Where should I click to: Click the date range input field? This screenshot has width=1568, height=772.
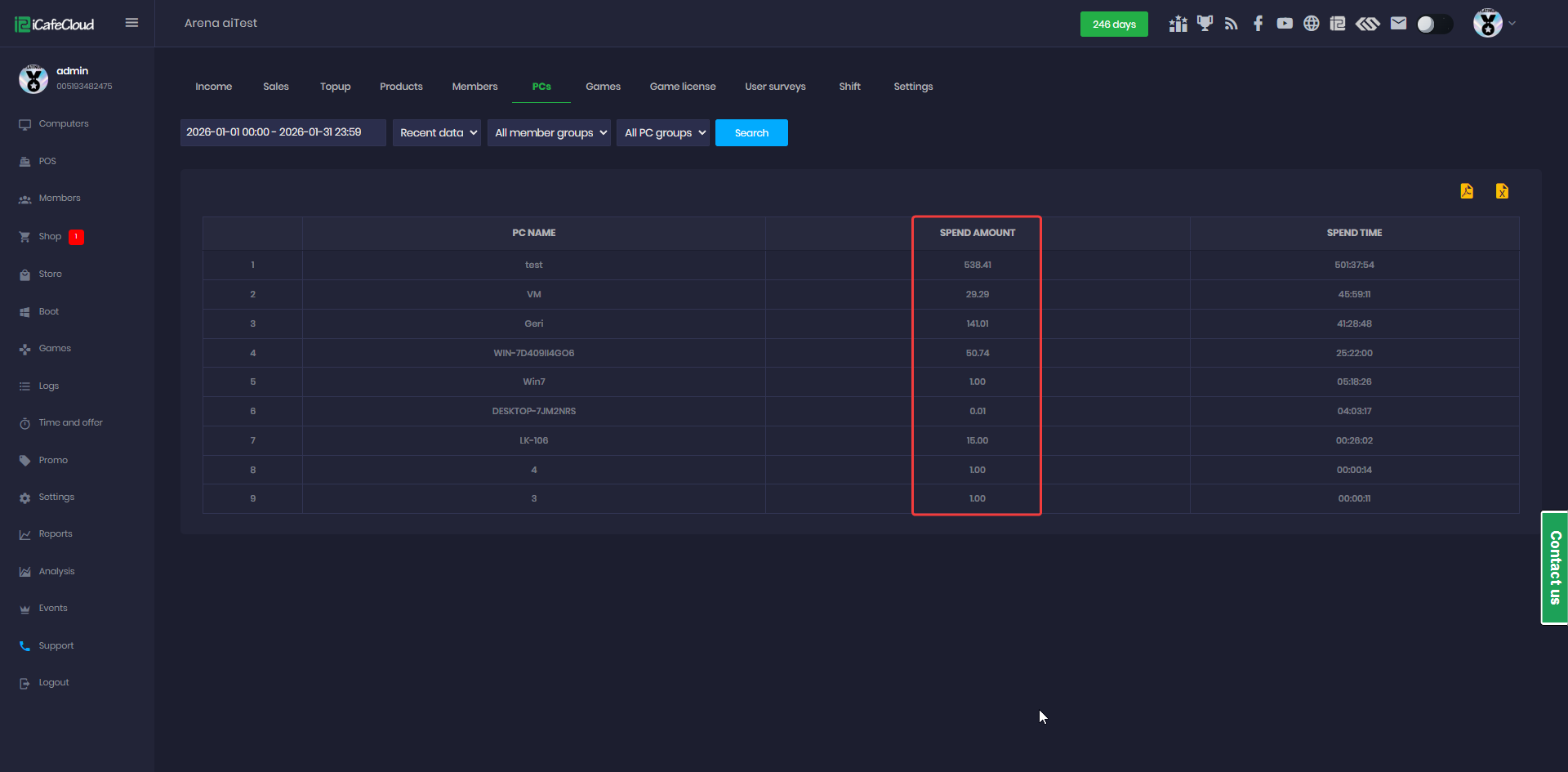tap(283, 132)
